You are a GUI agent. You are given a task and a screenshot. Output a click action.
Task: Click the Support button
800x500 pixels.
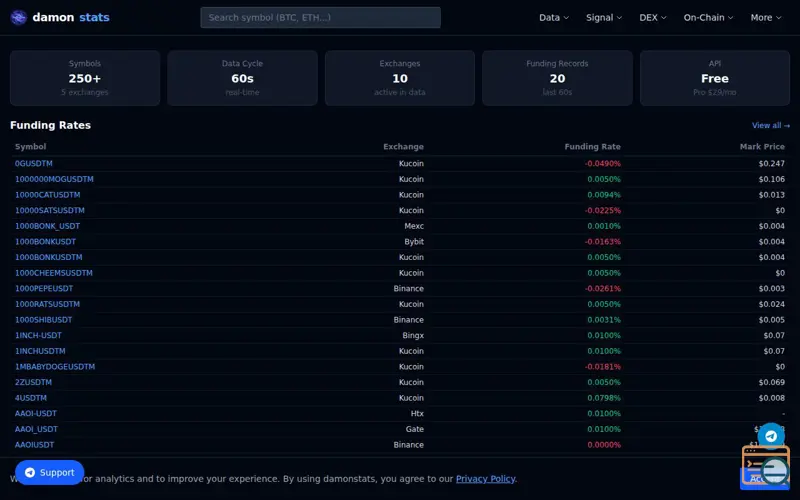coord(49,472)
